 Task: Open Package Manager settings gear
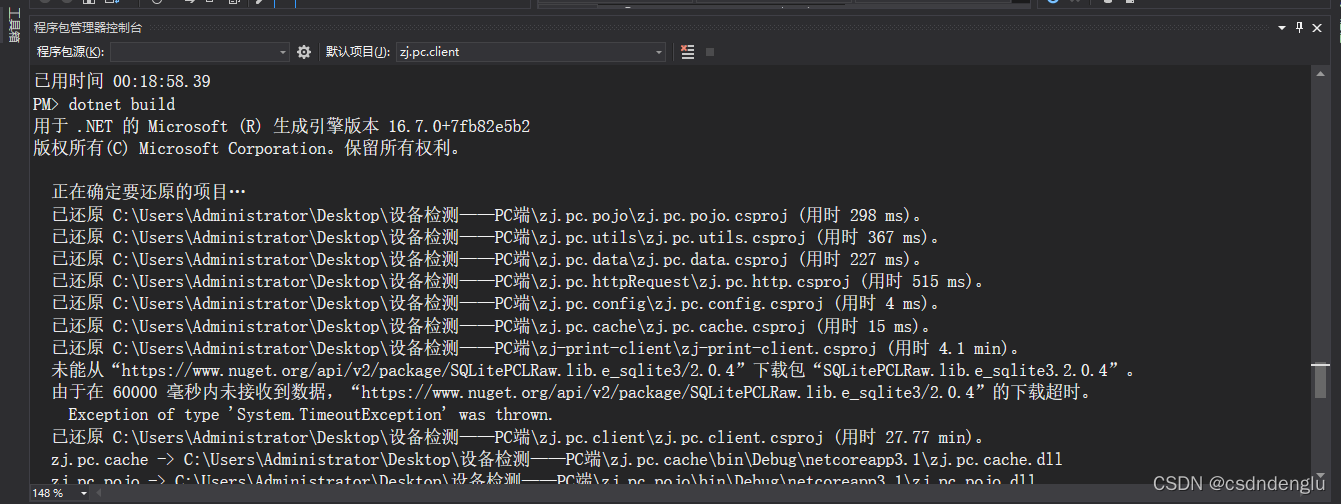pyautogui.click(x=304, y=52)
